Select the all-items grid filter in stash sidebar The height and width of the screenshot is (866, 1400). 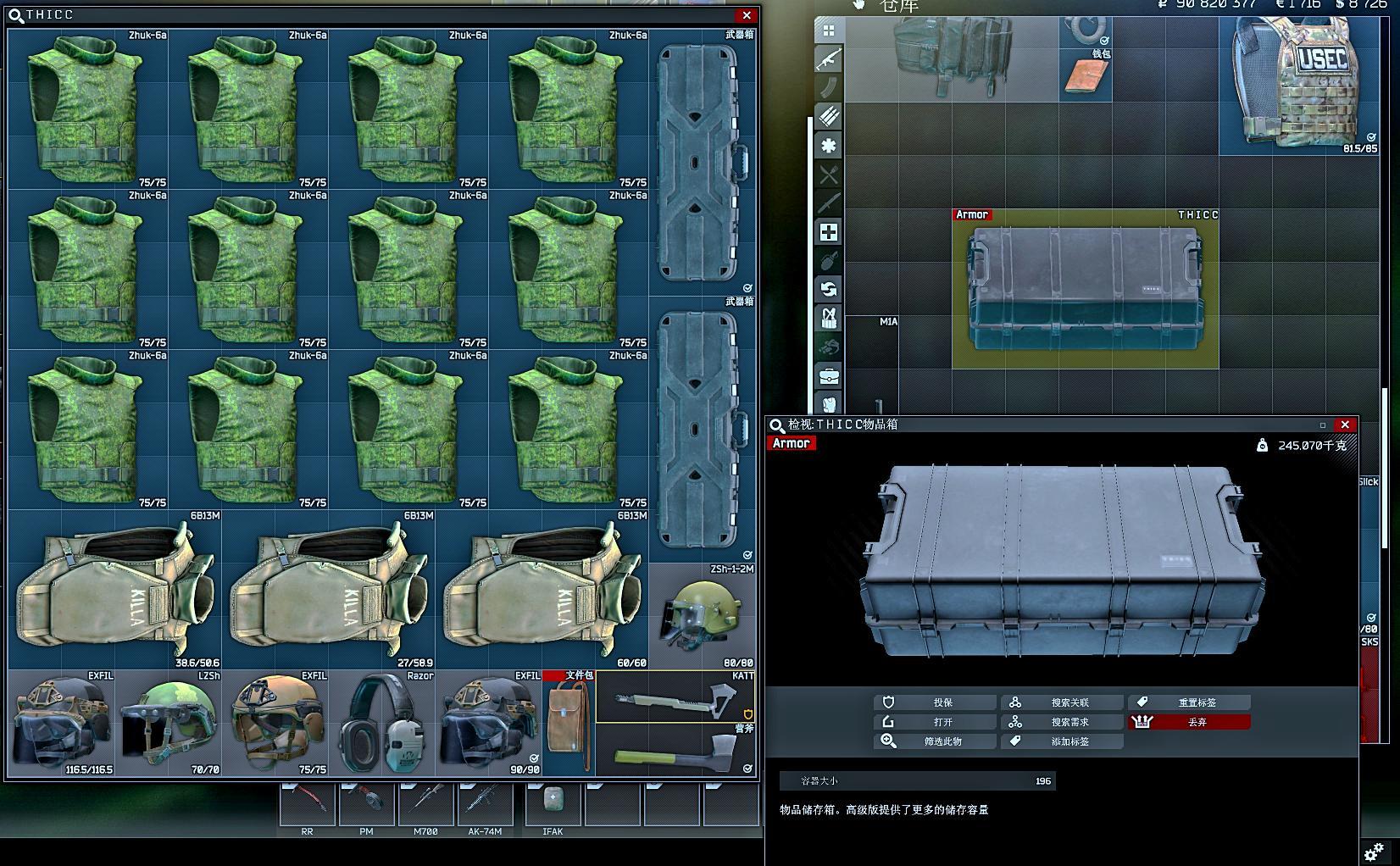click(x=829, y=31)
